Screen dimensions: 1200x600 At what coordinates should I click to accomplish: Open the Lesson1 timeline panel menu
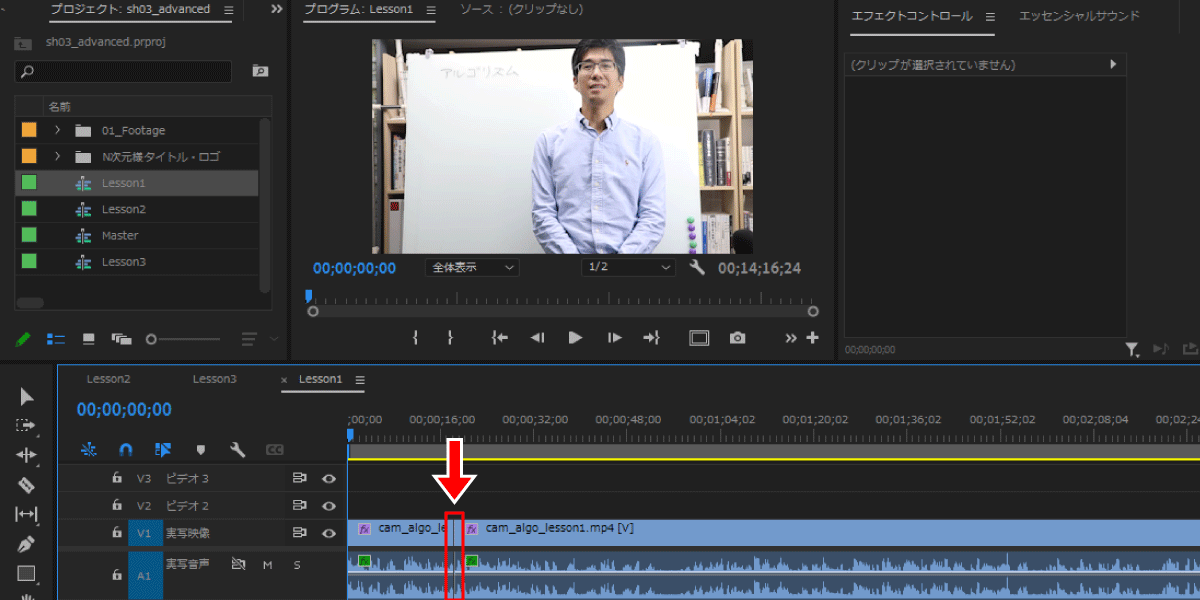[x=360, y=380]
